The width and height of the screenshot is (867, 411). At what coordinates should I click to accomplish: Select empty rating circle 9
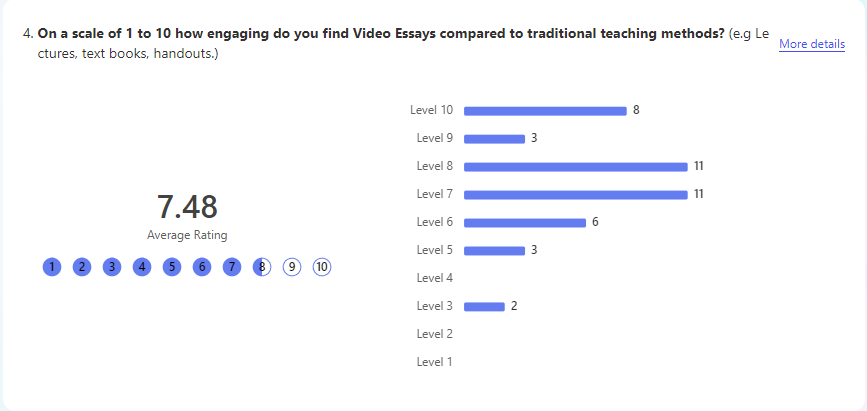click(292, 268)
